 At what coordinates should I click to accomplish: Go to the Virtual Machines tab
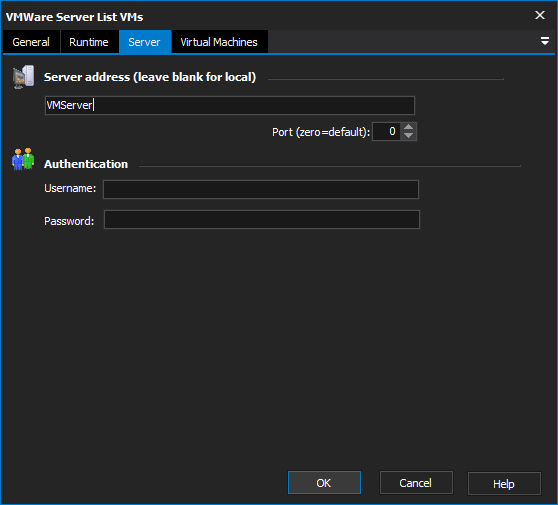pos(219,42)
